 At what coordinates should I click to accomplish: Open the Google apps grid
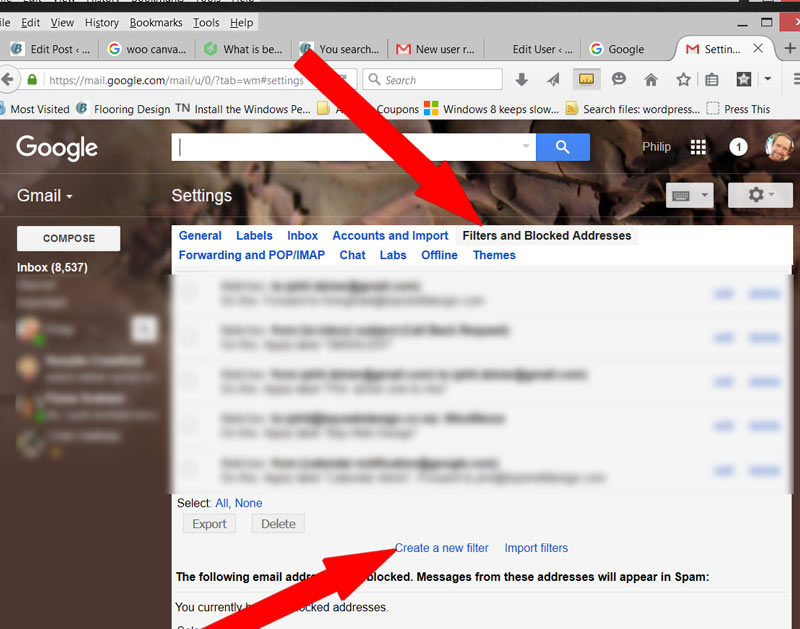(x=698, y=147)
